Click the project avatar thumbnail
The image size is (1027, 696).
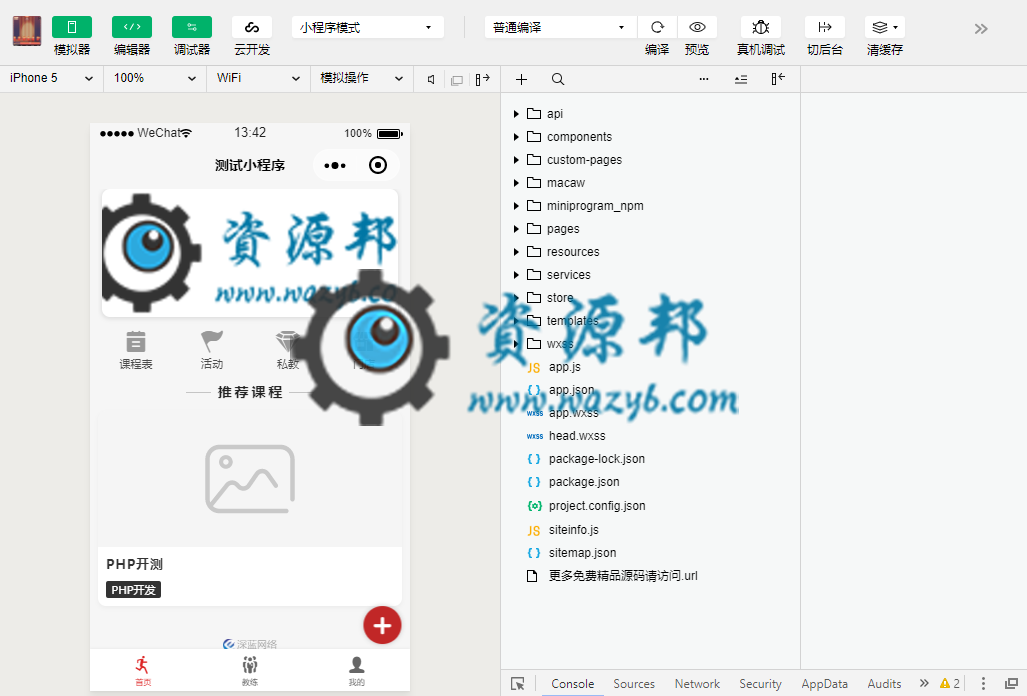[27, 31]
